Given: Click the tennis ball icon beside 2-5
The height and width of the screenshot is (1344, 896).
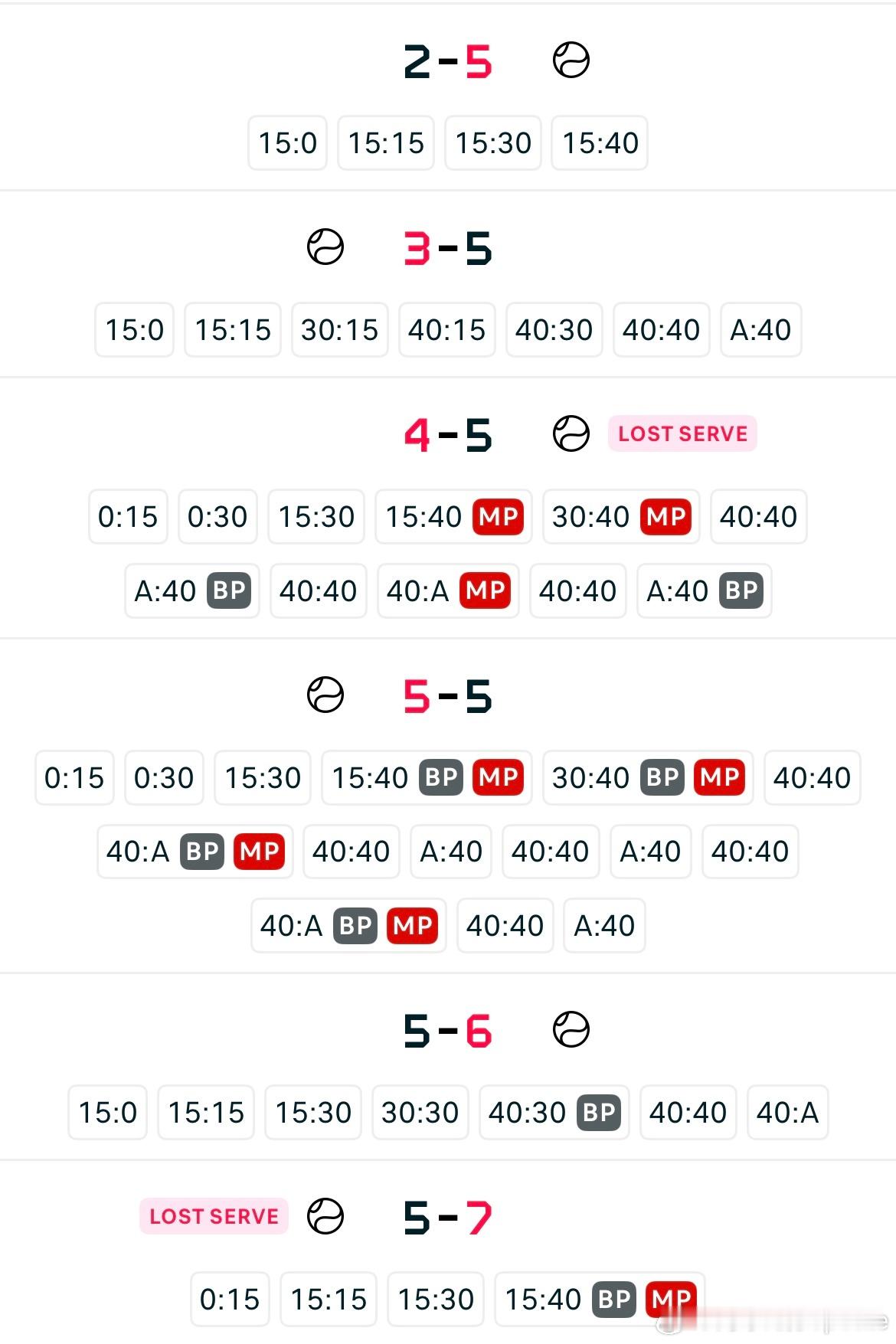Looking at the screenshot, I should (x=571, y=60).
